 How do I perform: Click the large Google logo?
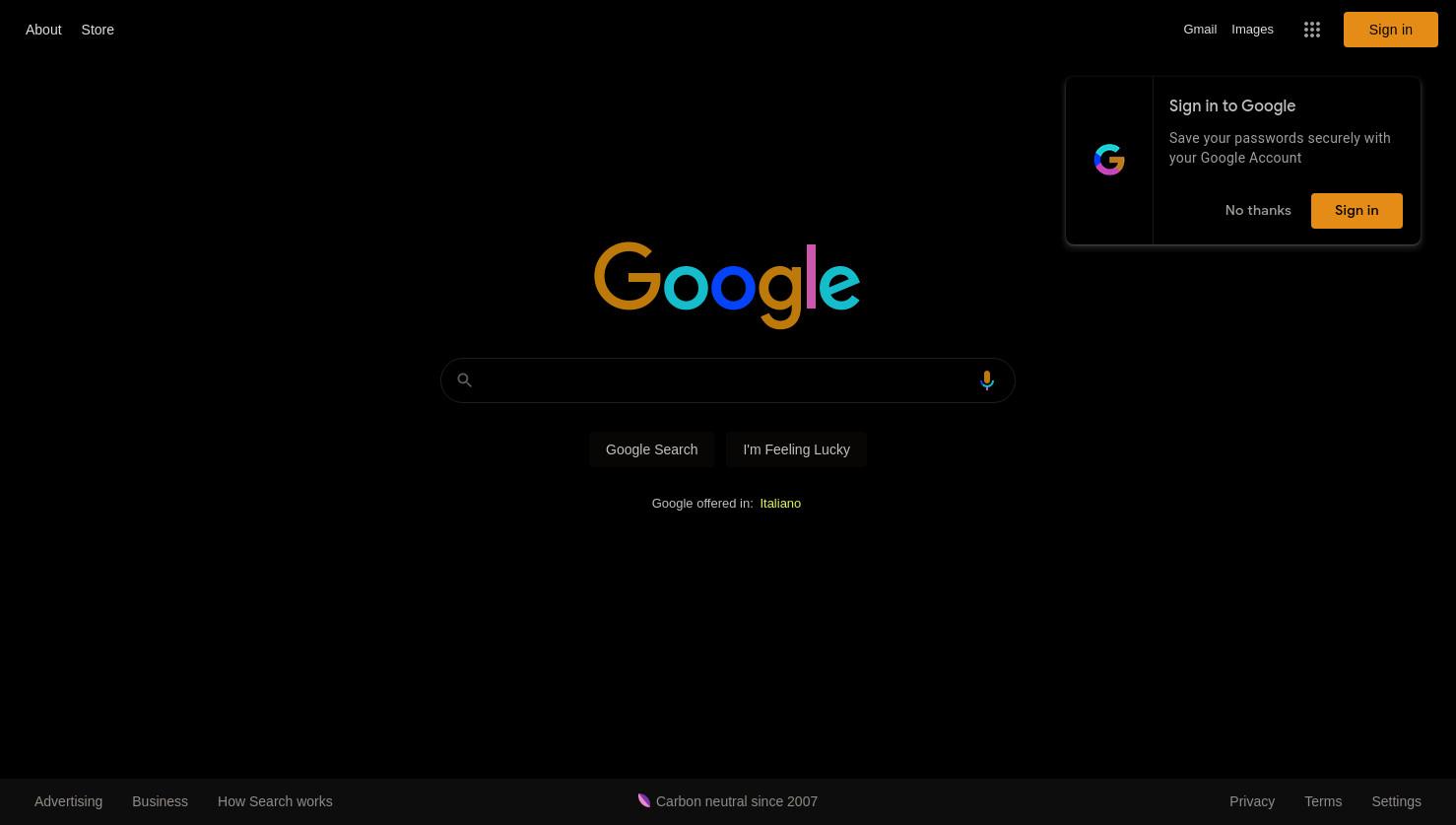727,285
